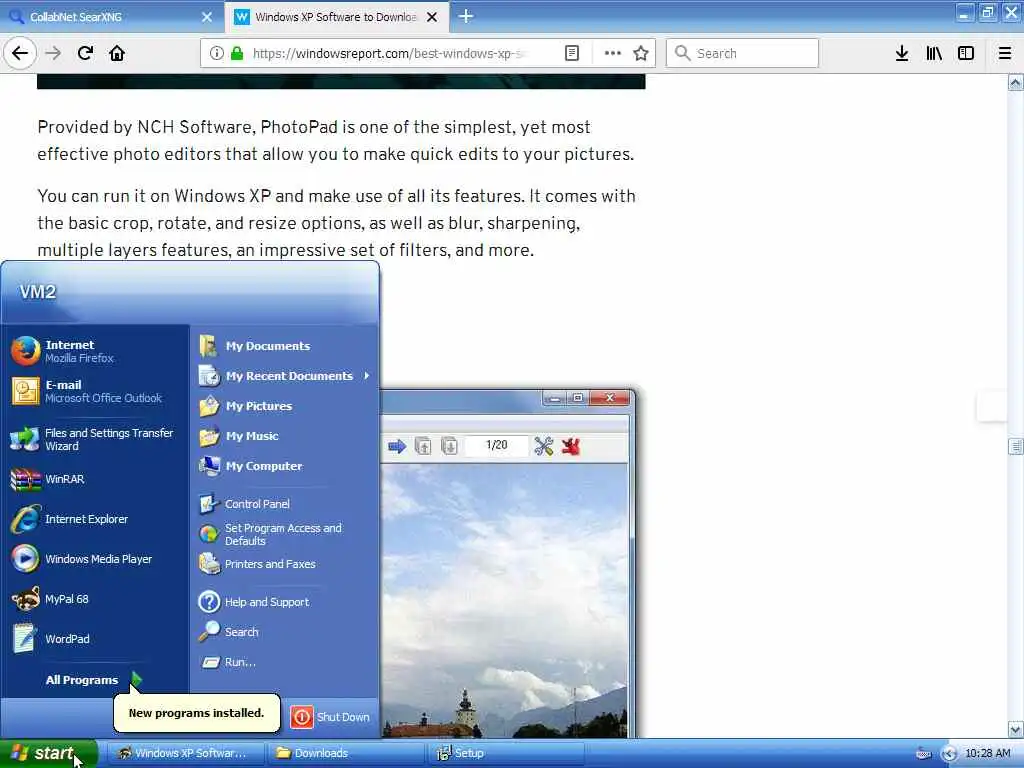
Task: Click the VM2 user name
Action: click(38, 291)
